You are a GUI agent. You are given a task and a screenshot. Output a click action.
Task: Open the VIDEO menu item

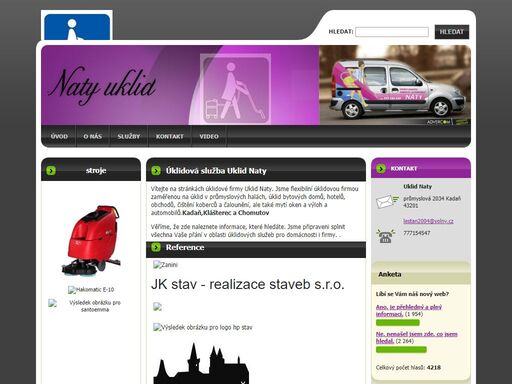(209, 136)
